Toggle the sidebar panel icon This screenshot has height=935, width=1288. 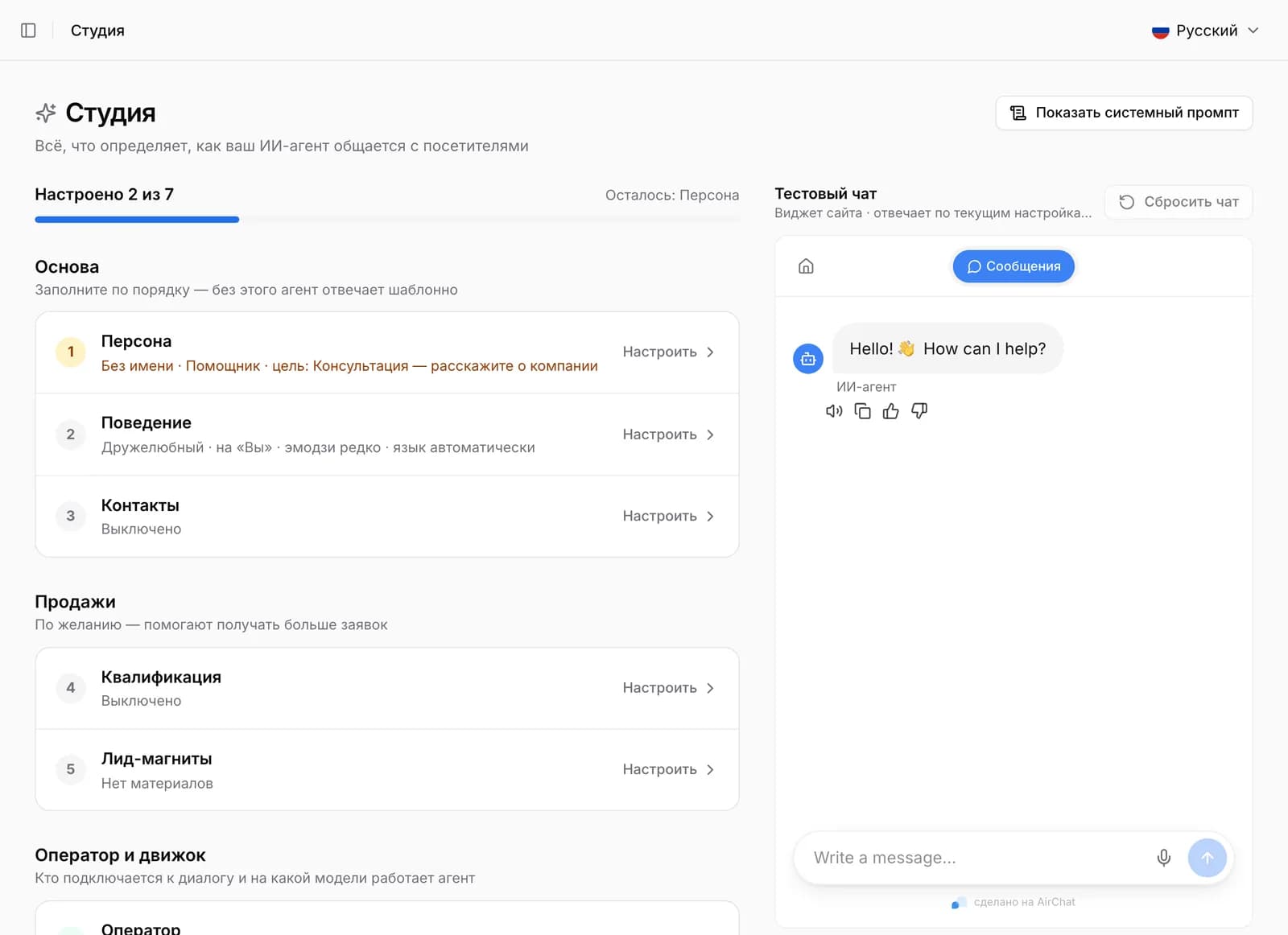[28, 31]
